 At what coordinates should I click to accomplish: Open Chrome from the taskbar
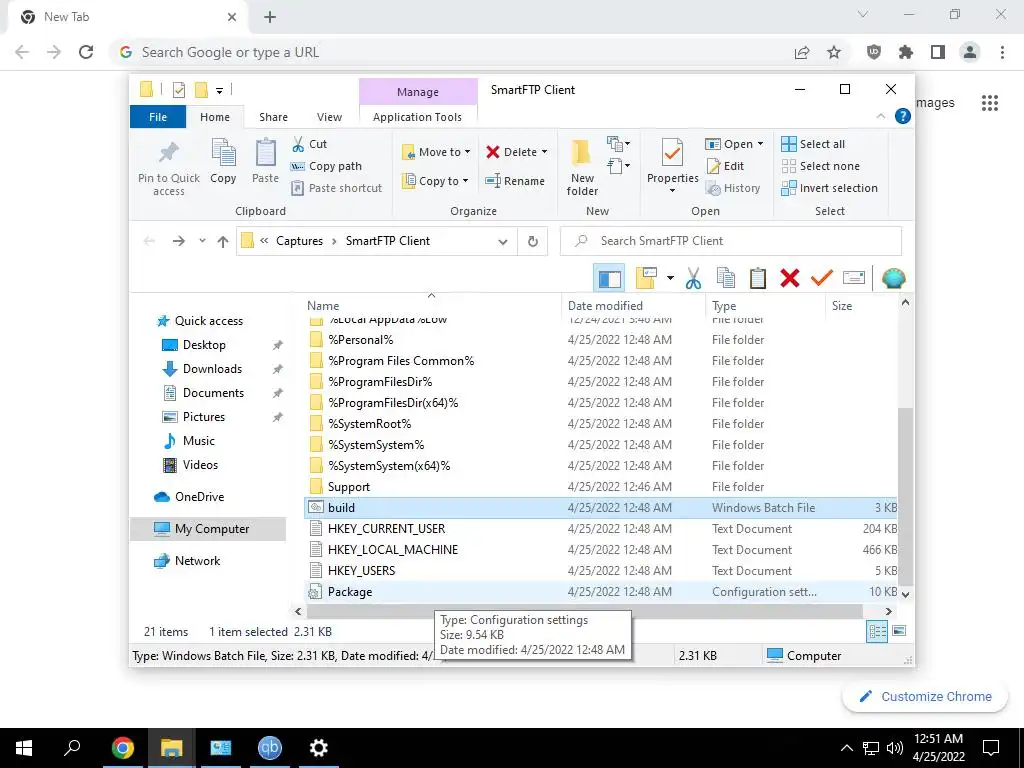coord(122,748)
